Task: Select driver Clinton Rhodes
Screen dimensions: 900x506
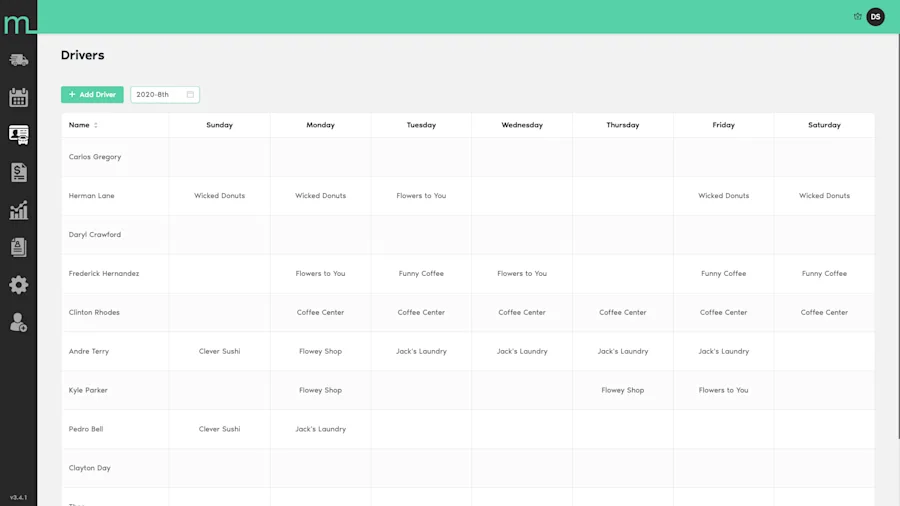Action: click(94, 313)
